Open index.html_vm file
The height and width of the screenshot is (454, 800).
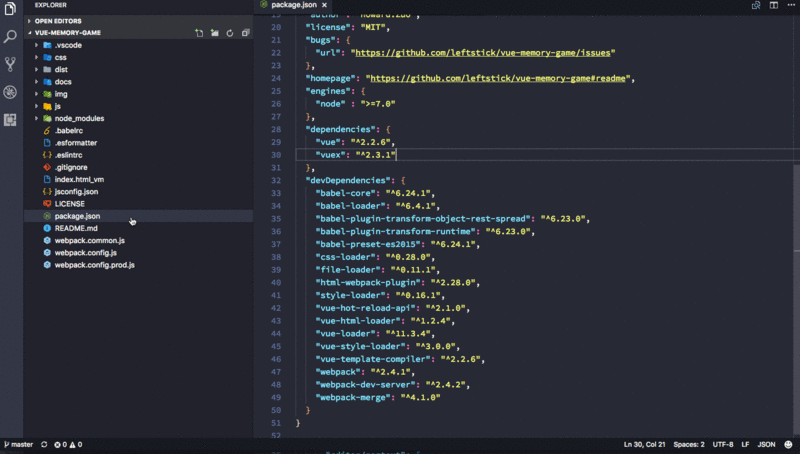point(79,180)
